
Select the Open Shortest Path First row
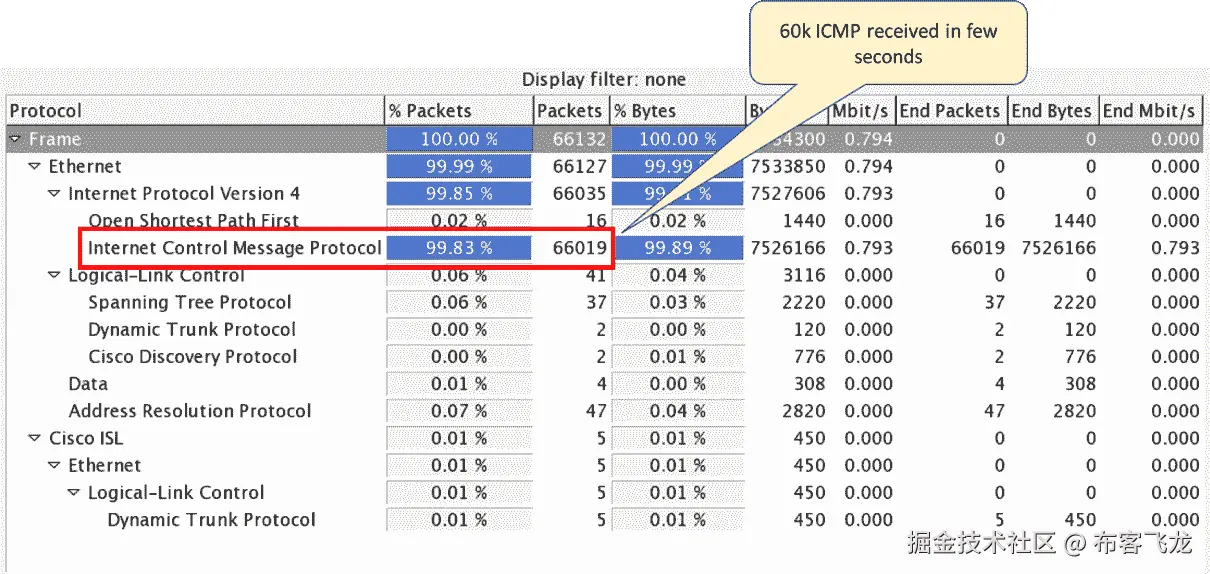[x=604, y=221]
